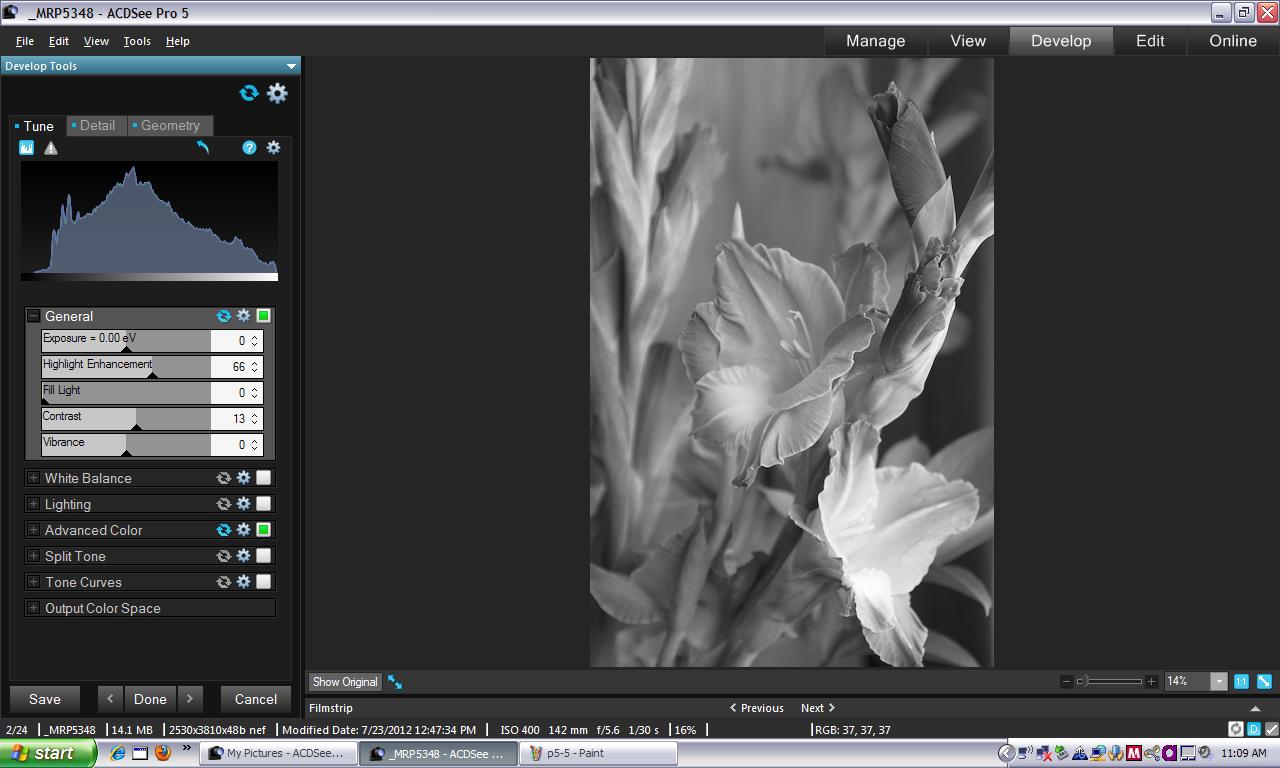Click the exposure warning triangle icon
The width and height of the screenshot is (1280, 768).
pyautogui.click(x=51, y=148)
